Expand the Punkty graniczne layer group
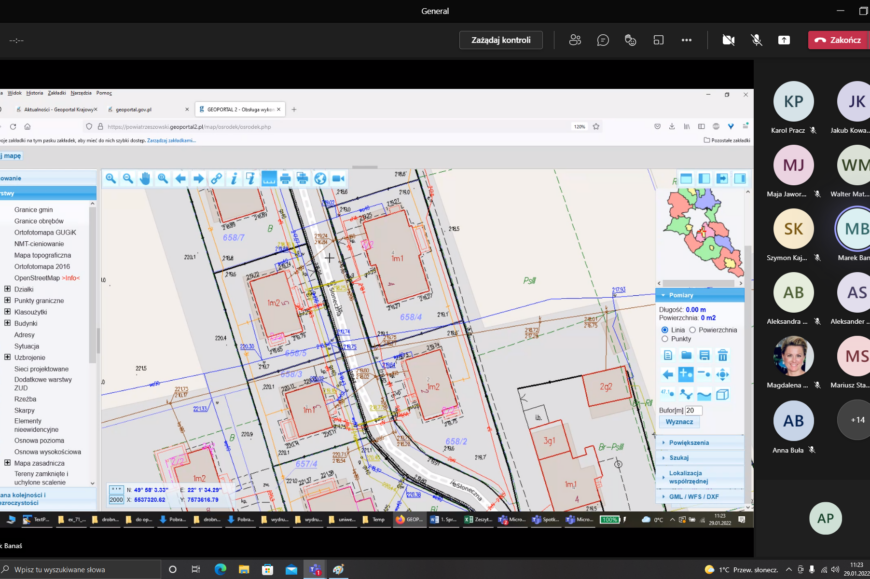This screenshot has width=870, height=579. coord(7,301)
